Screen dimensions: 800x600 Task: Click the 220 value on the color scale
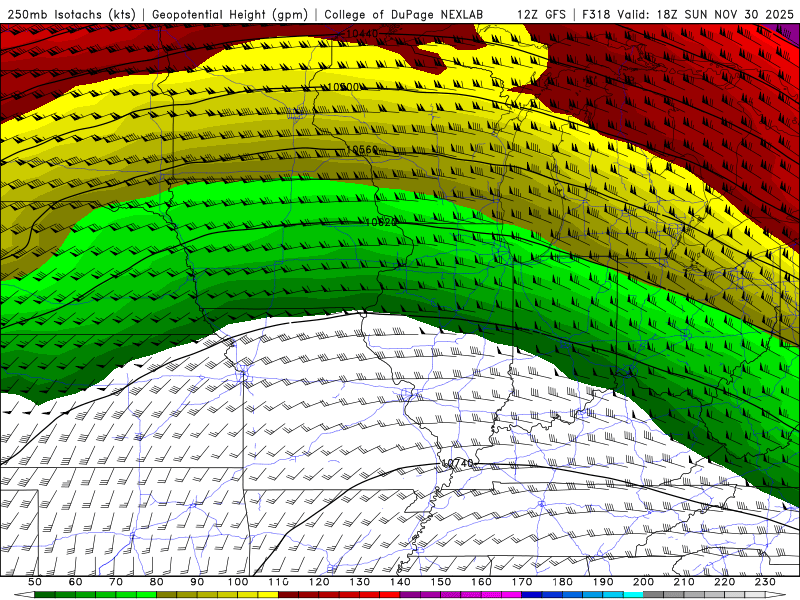[x=725, y=582]
